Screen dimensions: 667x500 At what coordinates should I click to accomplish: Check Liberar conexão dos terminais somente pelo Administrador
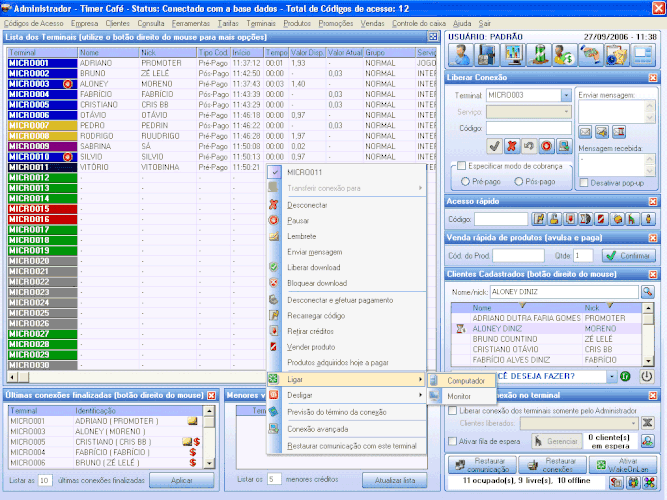point(453,411)
